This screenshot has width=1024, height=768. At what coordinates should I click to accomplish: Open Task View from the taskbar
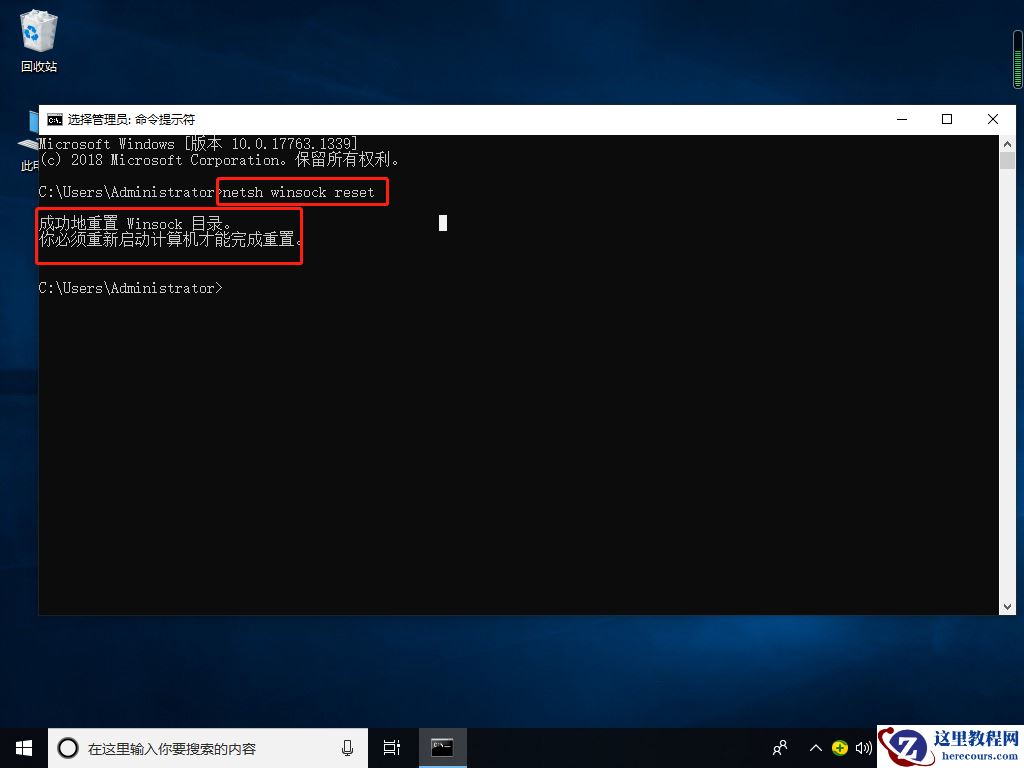(391, 747)
